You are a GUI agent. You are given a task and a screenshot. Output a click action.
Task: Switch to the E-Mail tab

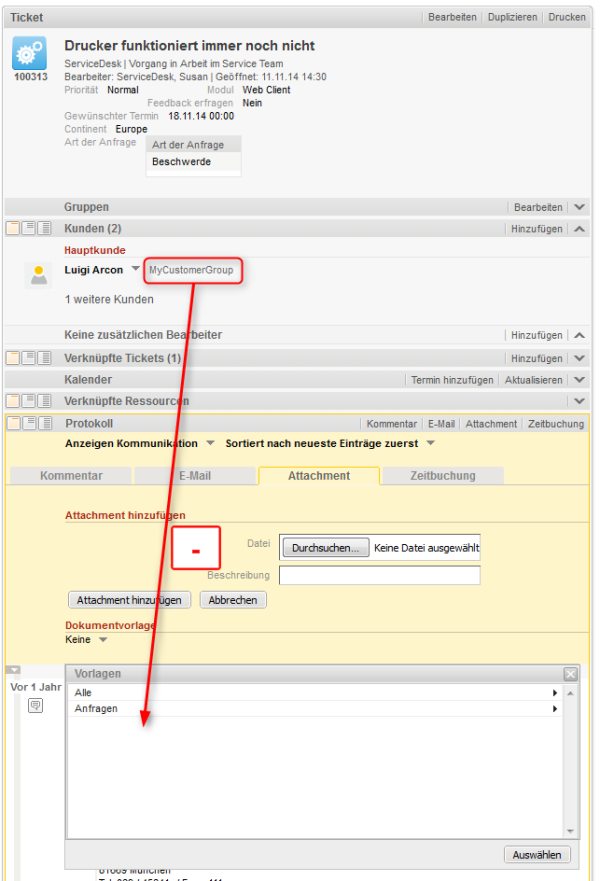click(195, 476)
